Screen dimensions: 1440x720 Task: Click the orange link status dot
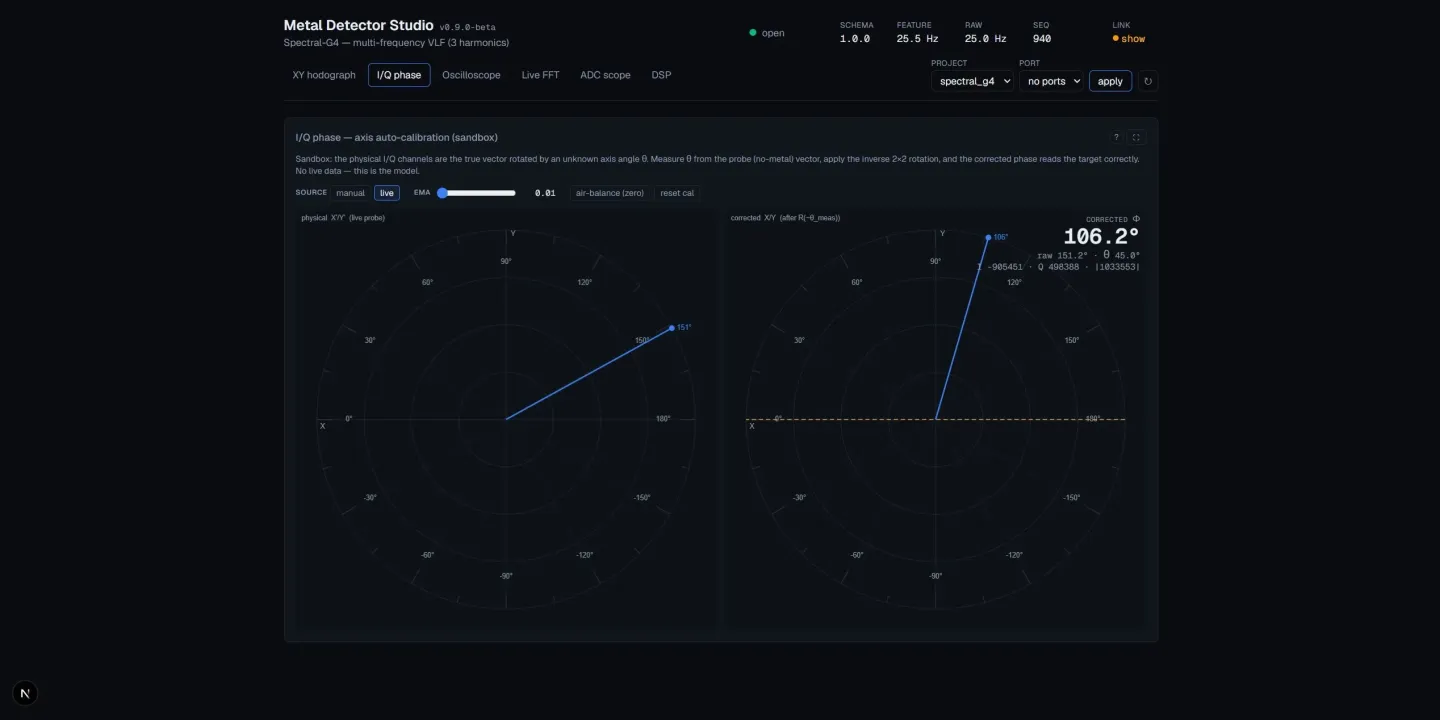tap(1116, 39)
